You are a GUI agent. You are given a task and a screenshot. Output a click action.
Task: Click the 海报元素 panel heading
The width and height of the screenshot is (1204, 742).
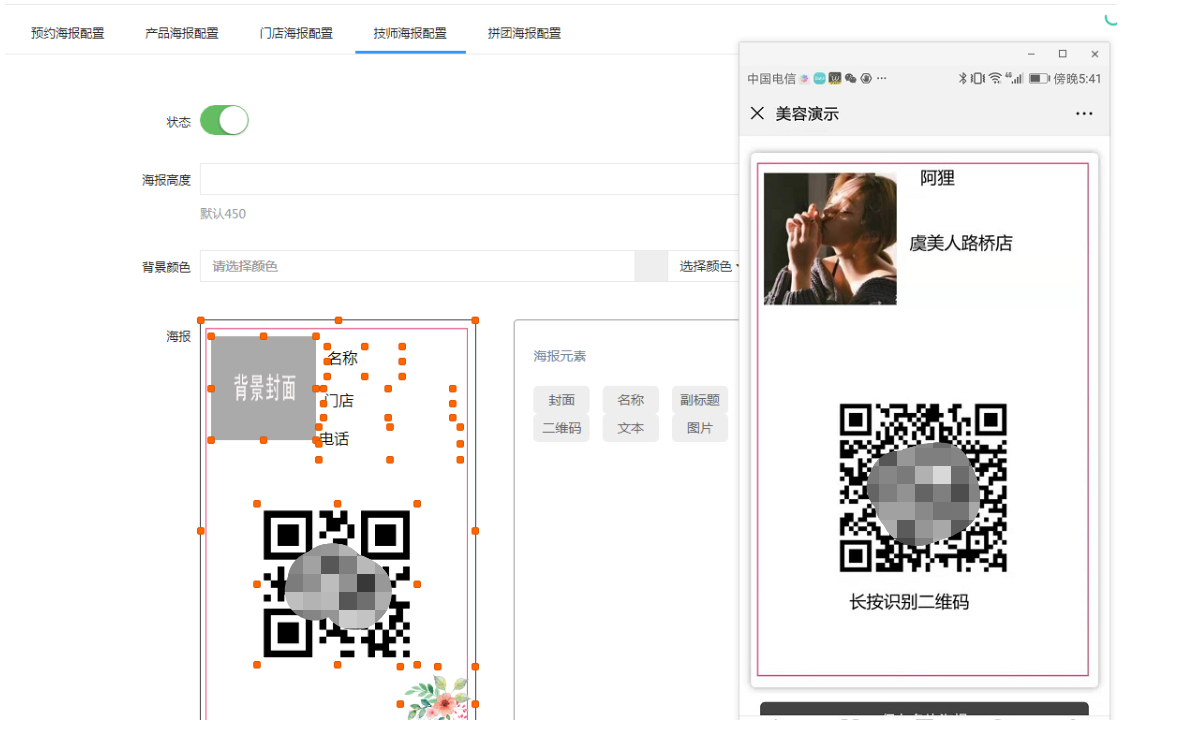(x=560, y=356)
